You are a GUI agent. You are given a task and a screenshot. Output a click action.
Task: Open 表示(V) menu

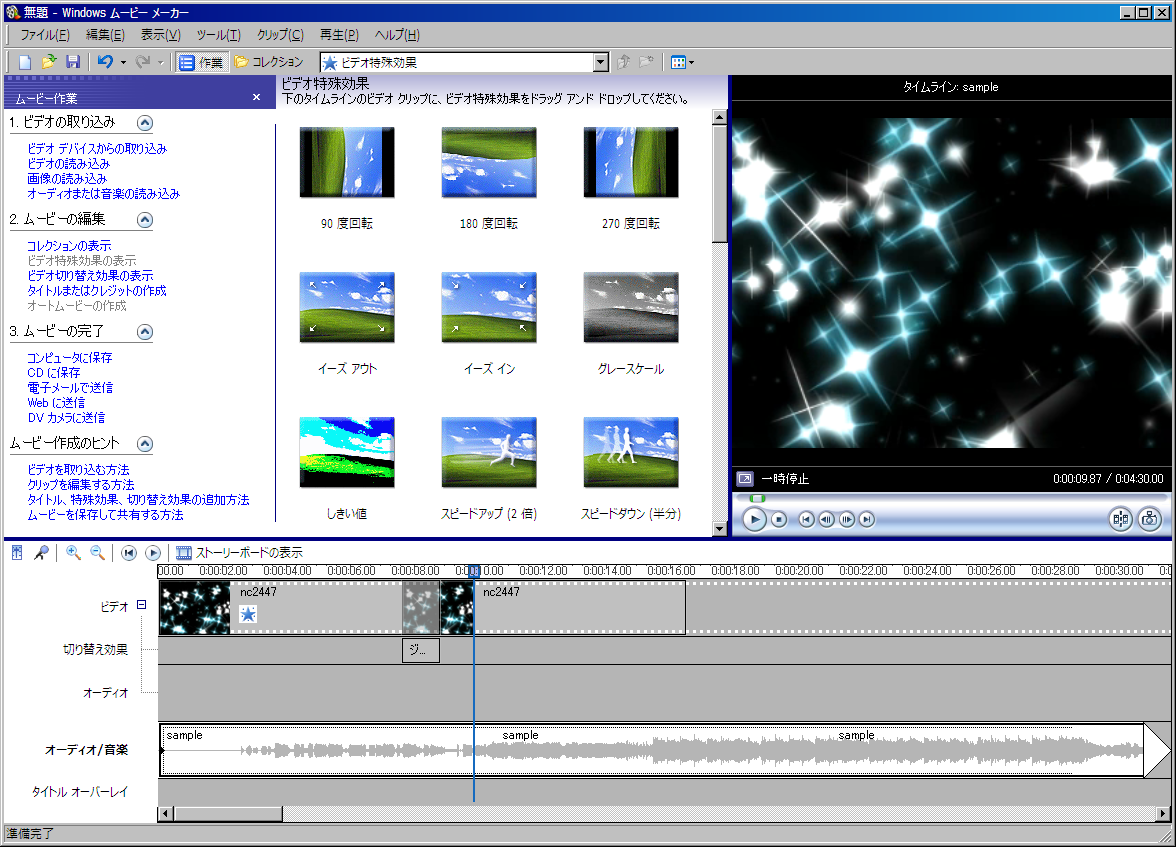click(x=160, y=35)
